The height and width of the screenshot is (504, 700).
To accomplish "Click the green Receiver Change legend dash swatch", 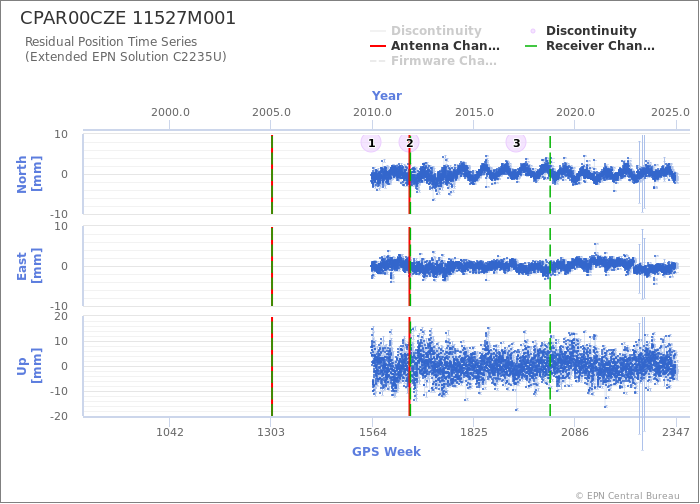I will pyautogui.click(x=531, y=46).
